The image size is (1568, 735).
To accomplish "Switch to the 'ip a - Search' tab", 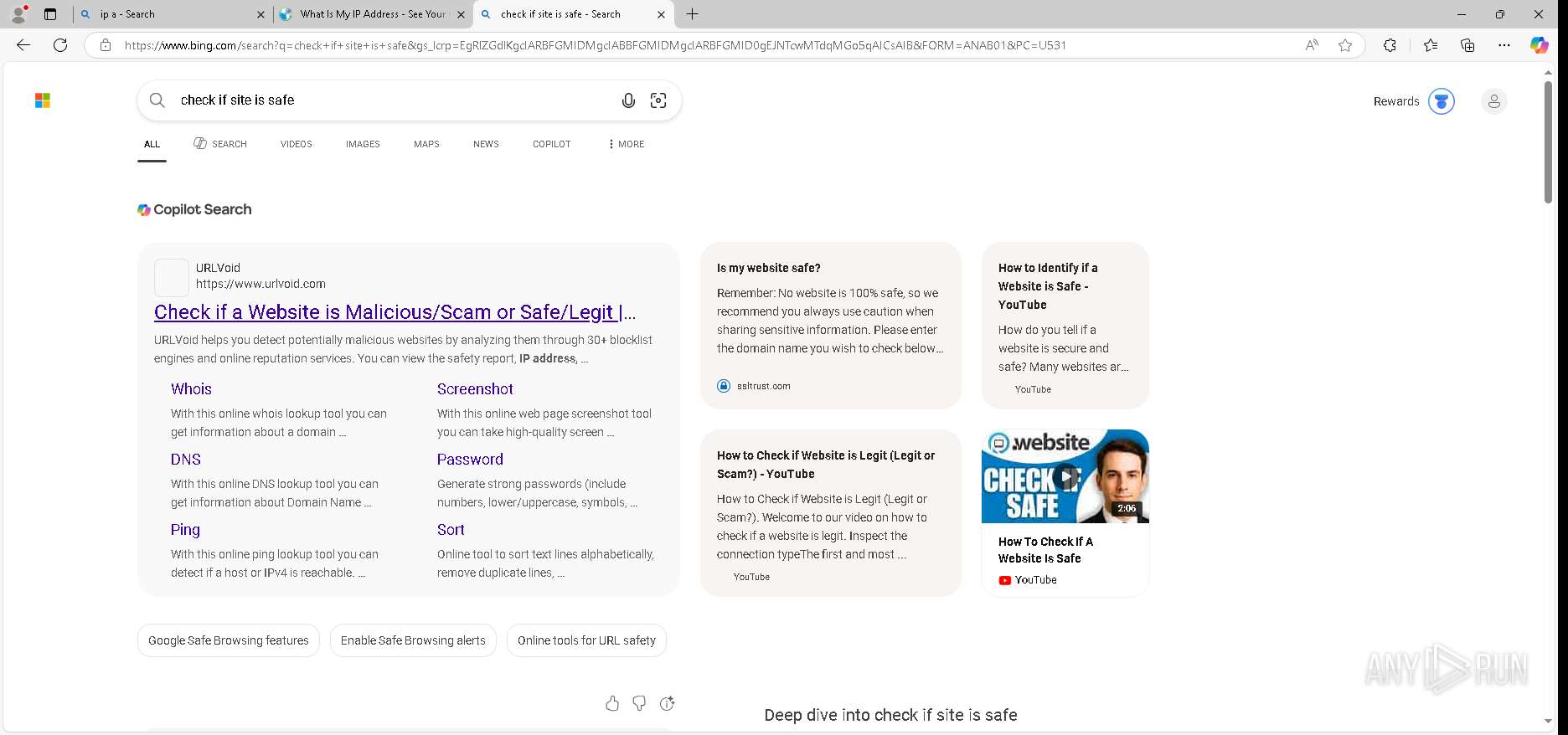I will pyautogui.click(x=172, y=14).
